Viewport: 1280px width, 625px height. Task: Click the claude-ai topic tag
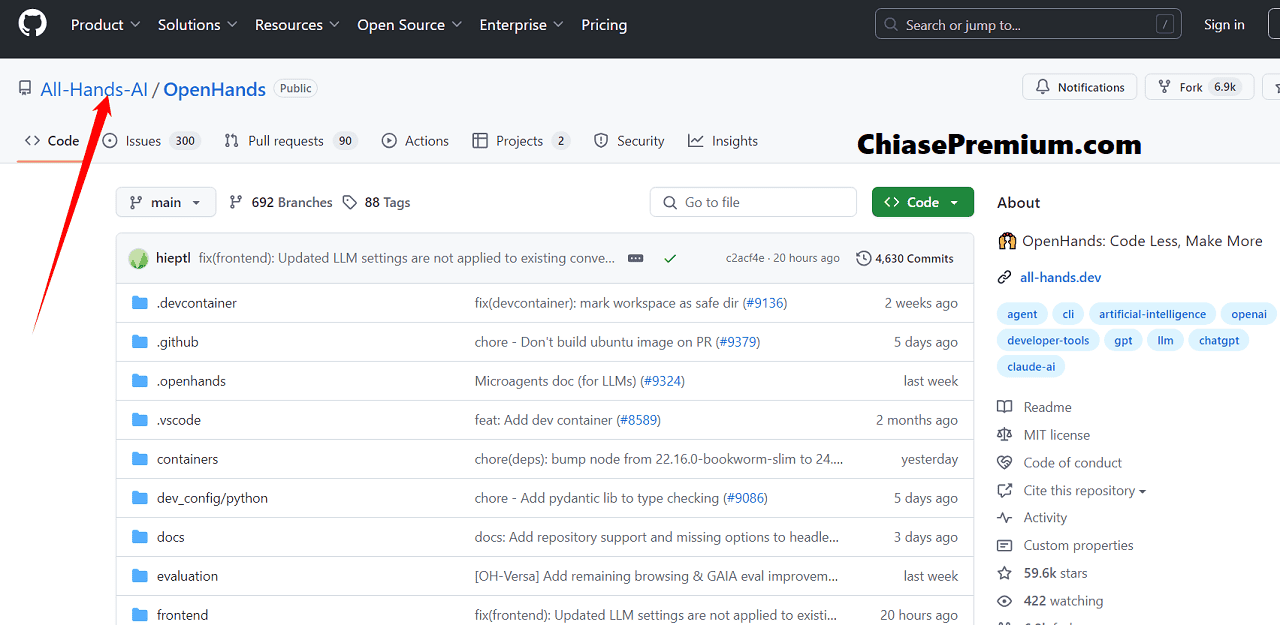(x=1031, y=366)
